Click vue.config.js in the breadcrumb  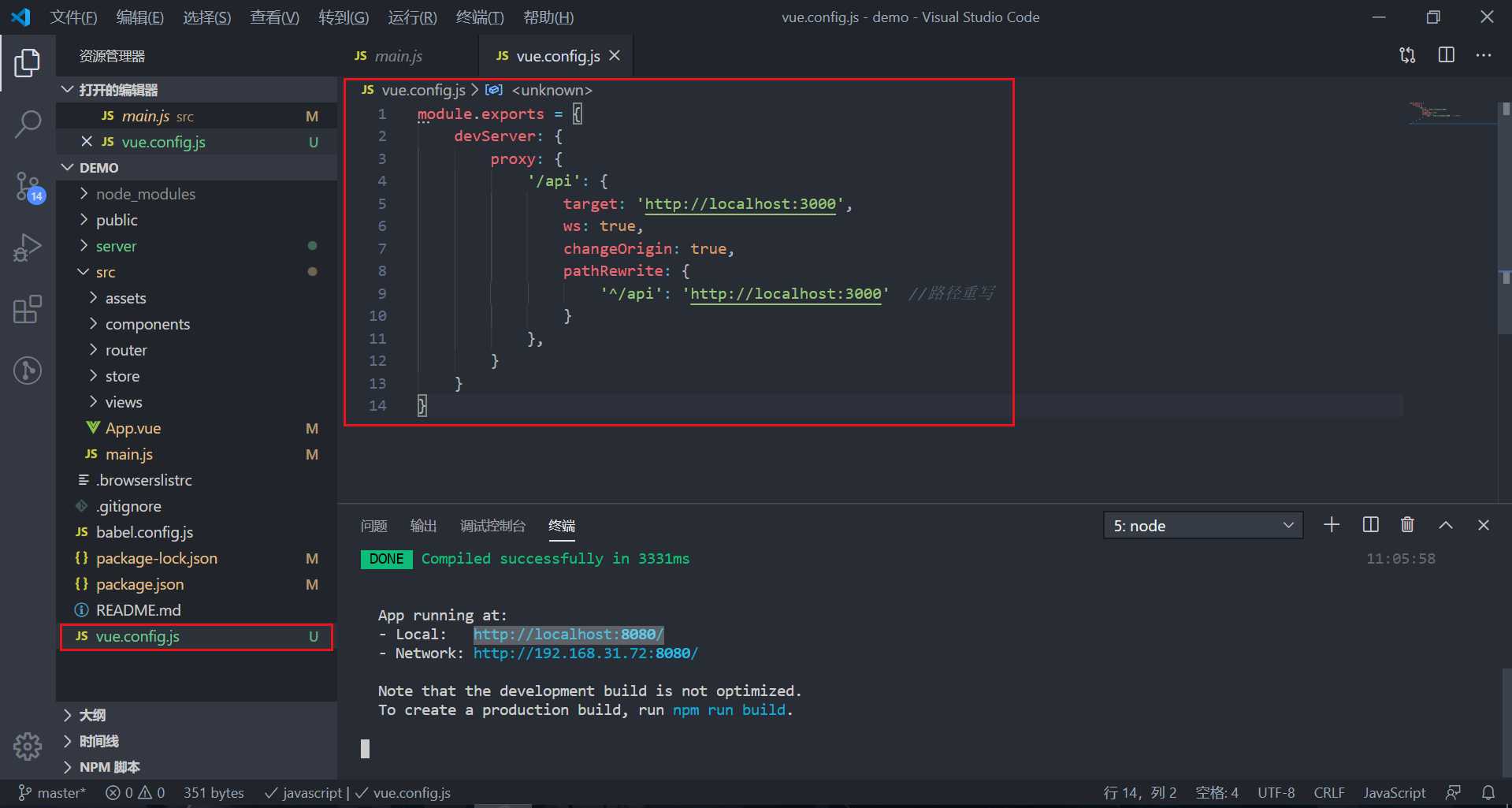point(423,90)
